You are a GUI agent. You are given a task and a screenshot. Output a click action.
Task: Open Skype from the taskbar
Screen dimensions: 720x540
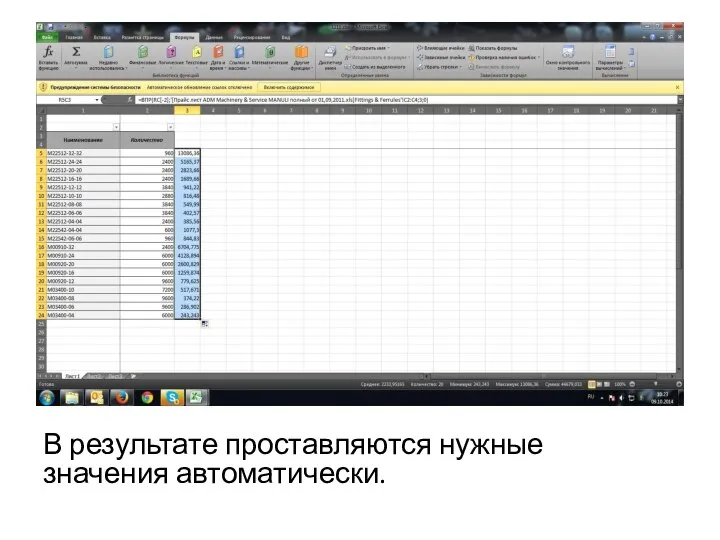[172, 397]
